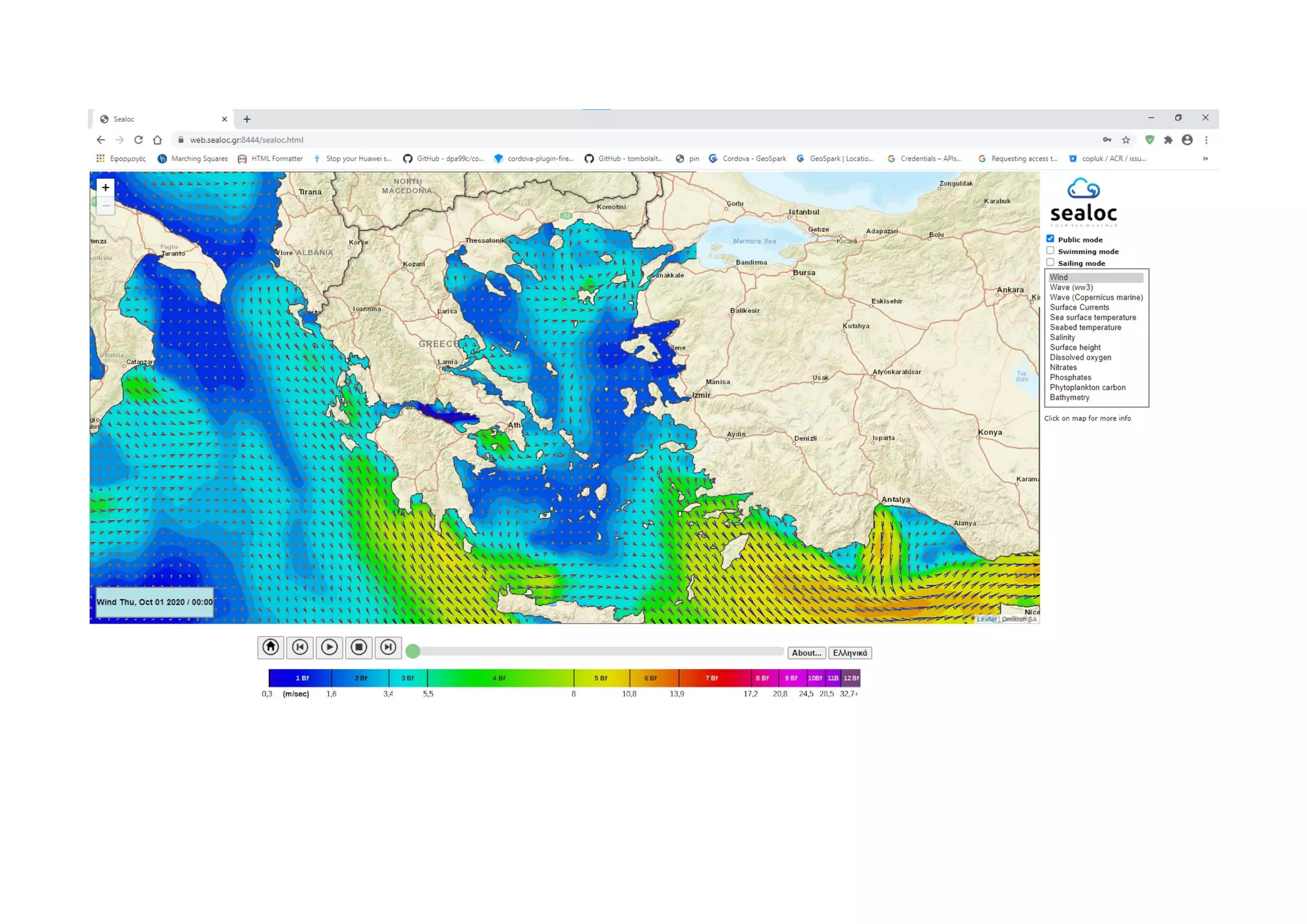Zoom in on the map
Screen dimensions: 1307x924
pyautogui.click(x=105, y=188)
